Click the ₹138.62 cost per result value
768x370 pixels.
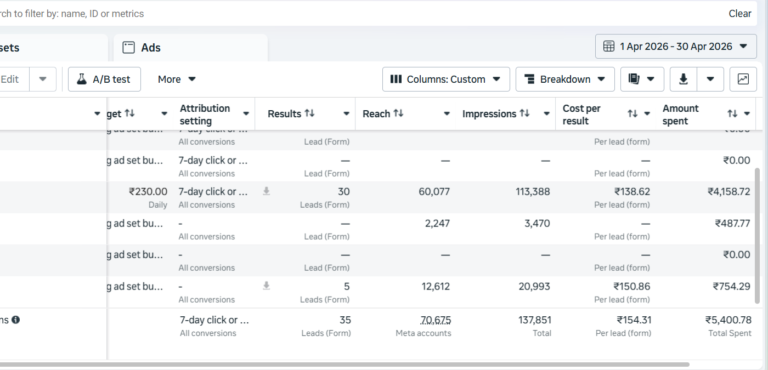[x=632, y=192]
